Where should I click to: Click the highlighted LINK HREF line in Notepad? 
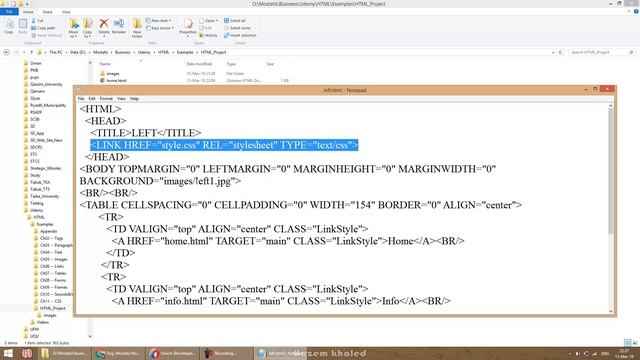(x=224, y=145)
